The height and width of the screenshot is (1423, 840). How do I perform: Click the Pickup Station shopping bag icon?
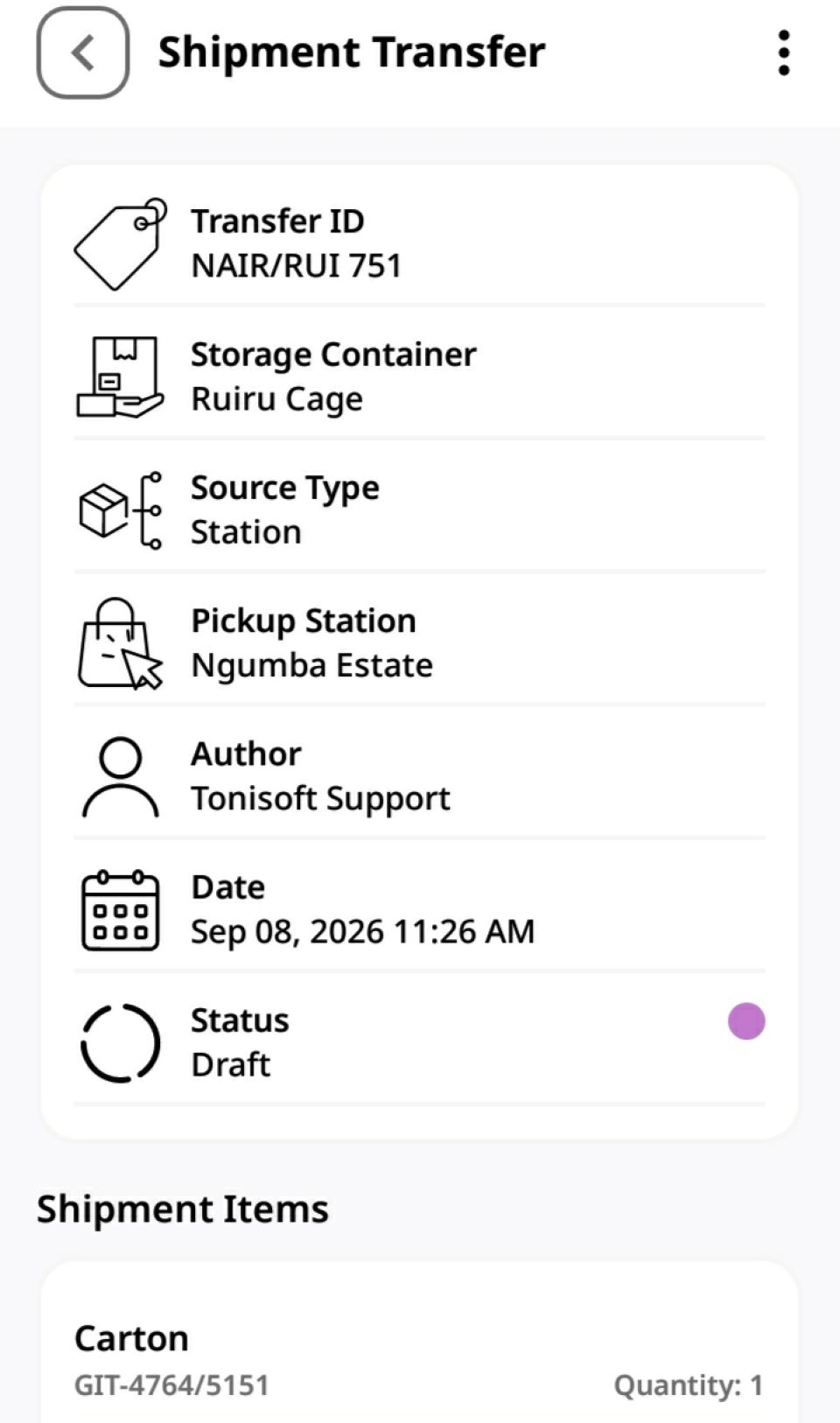(x=121, y=643)
